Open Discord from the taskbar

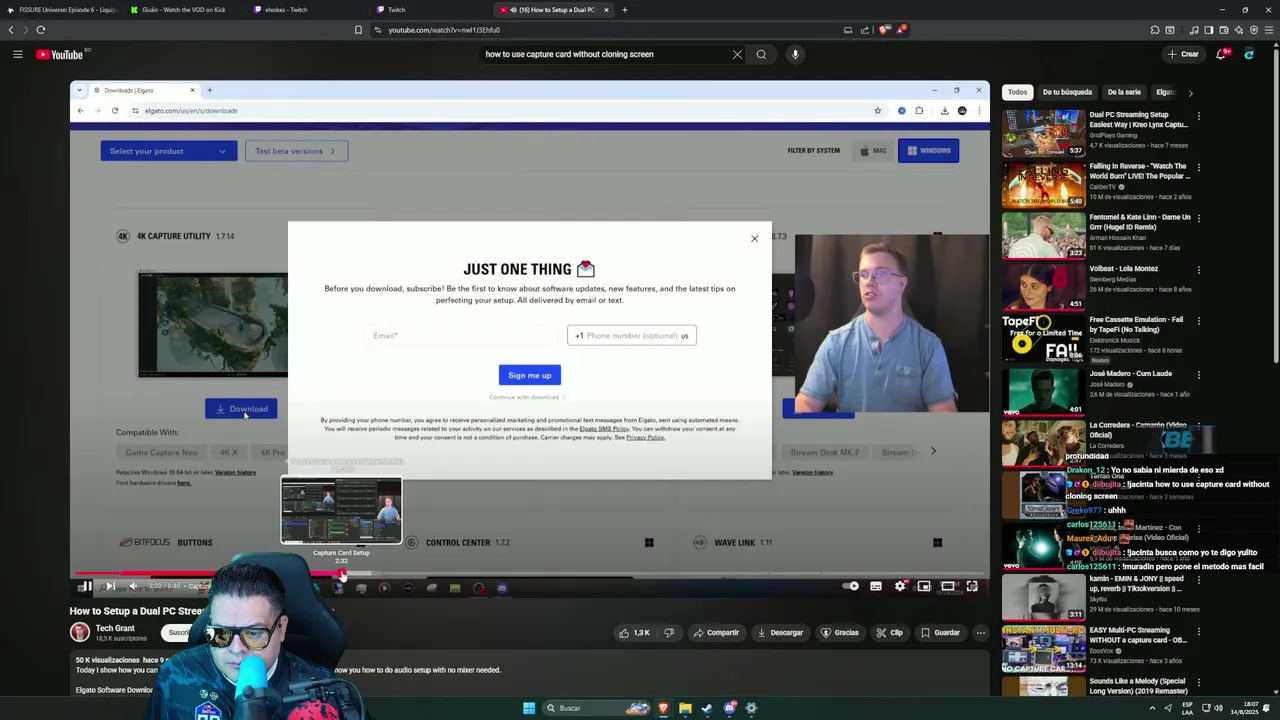pyautogui.click(x=729, y=708)
